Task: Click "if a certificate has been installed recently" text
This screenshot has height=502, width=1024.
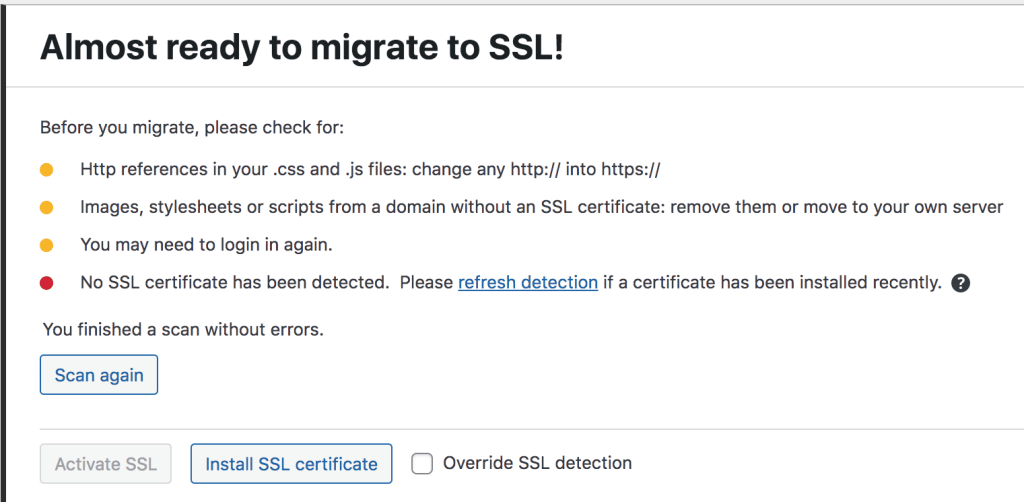Action: coord(772,282)
